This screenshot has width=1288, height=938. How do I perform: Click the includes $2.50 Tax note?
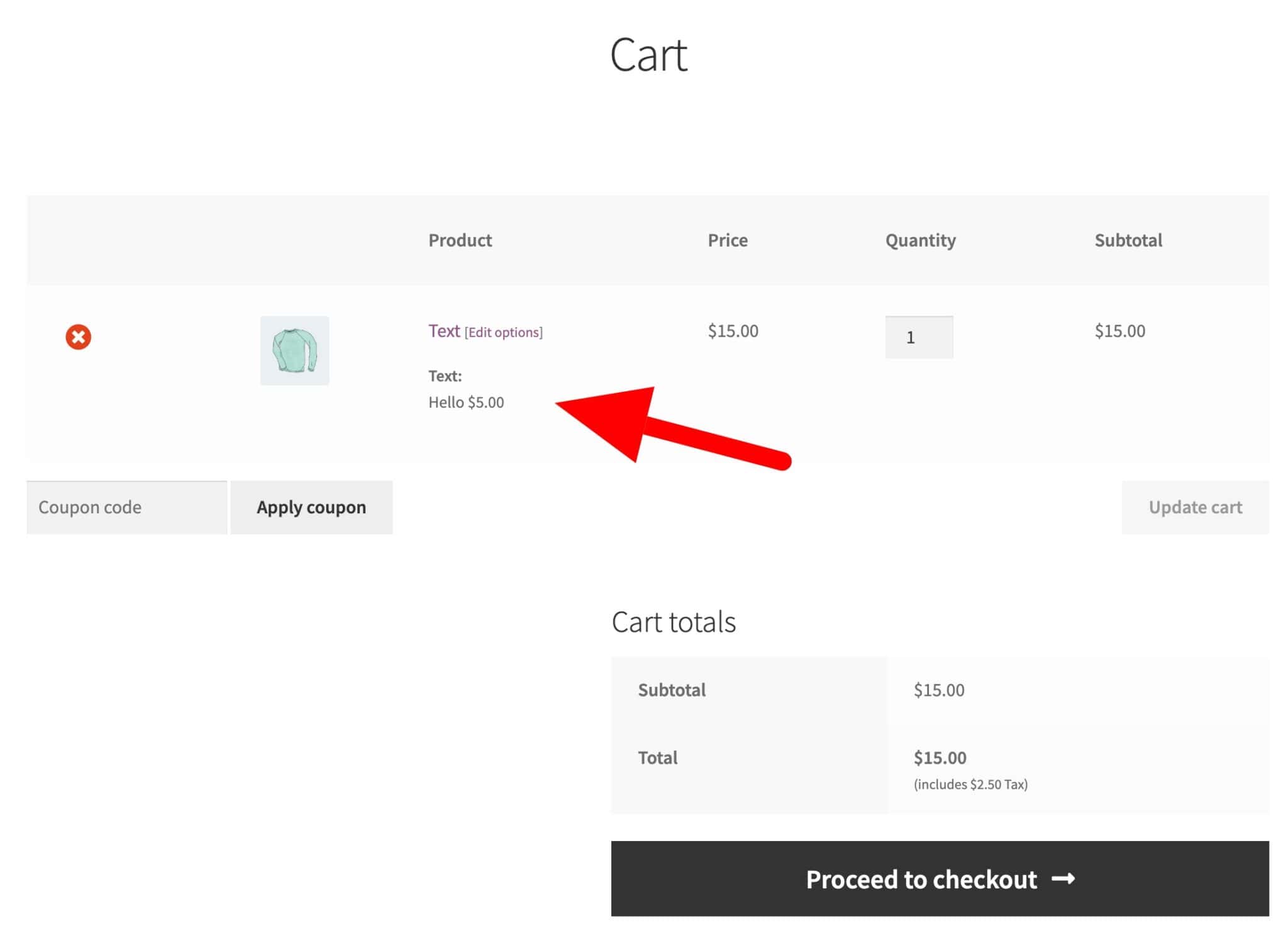(x=970, y=784)
